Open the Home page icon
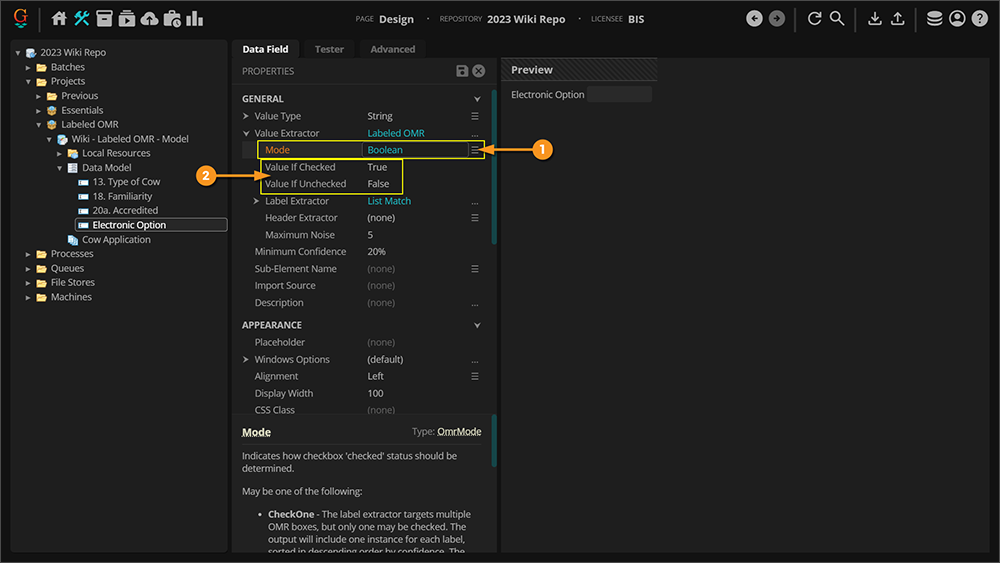The height and width of the screenshot is (563, 1000). (59, 18)
